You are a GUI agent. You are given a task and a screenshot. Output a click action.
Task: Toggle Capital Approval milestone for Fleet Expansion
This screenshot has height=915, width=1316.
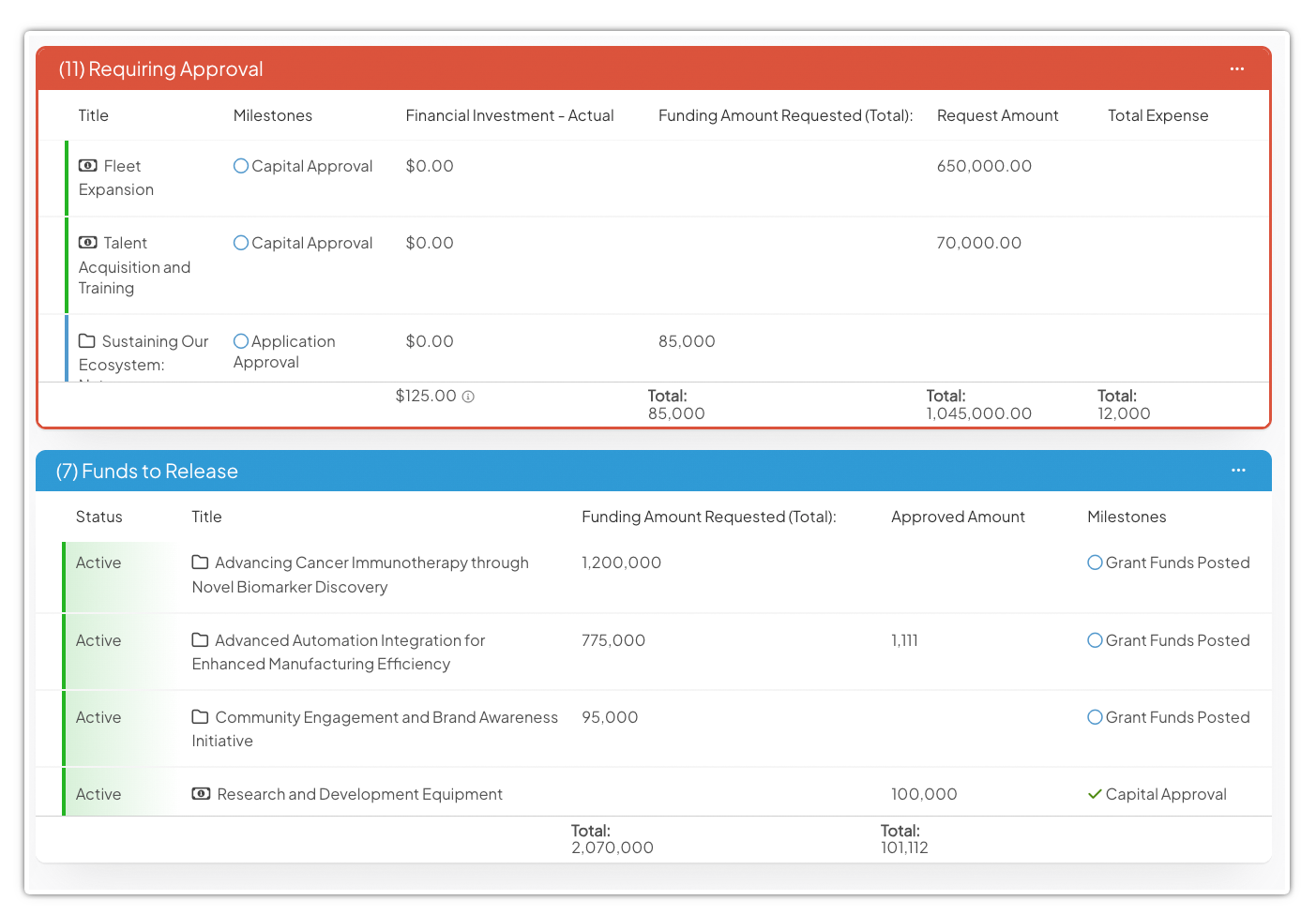tap(241, 166)
